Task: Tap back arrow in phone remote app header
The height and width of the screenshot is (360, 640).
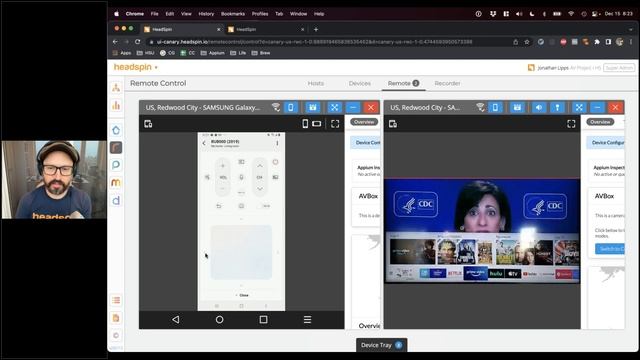Action: [x=204, y=143]
